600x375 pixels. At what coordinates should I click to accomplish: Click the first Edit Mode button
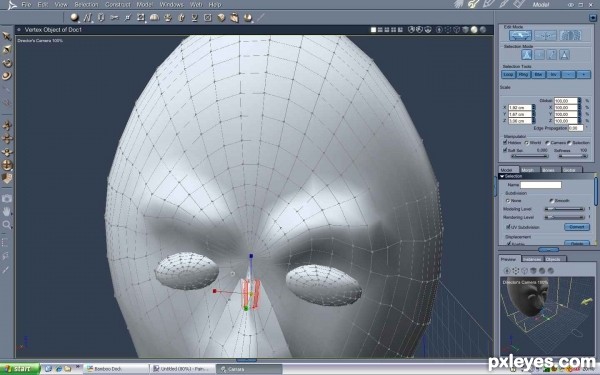[520, 36]
